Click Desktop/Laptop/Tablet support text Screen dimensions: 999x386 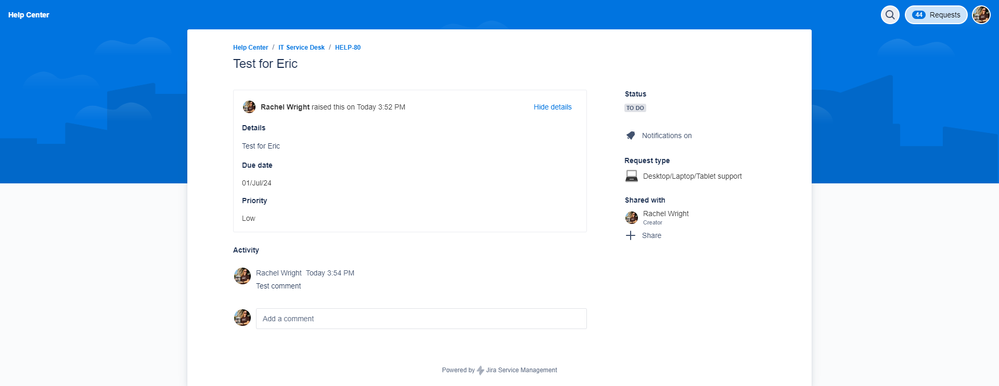coord(692,176)
